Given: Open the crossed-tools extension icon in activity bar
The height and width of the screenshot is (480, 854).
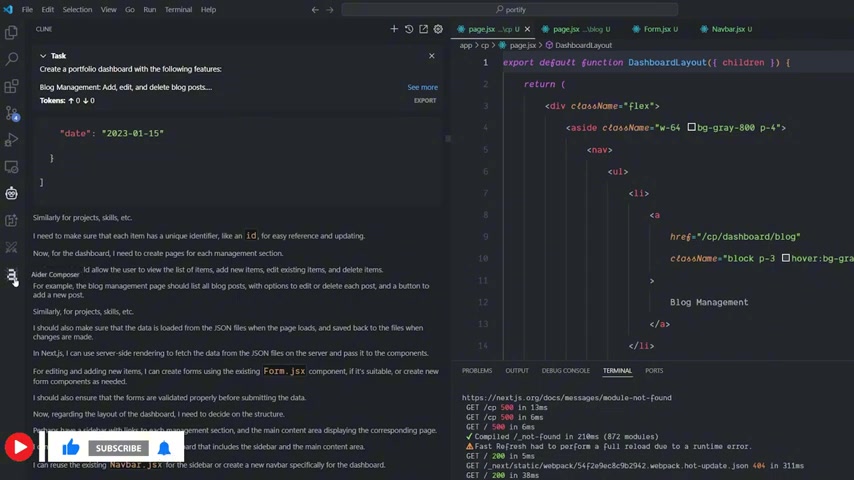Looking at the screenshot, I should pyautogui.click(x=11, y=247).
